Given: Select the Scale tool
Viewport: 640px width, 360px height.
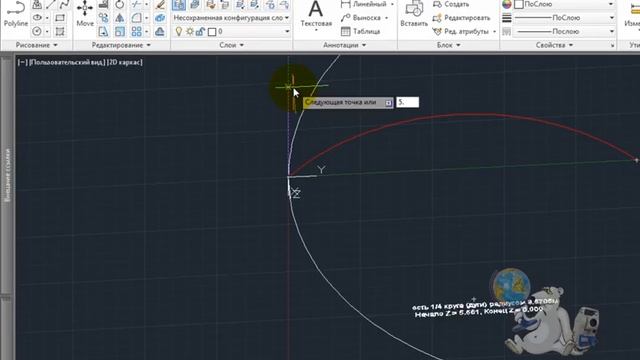Looking at the screenshot, I should click(x=120, y=31).
